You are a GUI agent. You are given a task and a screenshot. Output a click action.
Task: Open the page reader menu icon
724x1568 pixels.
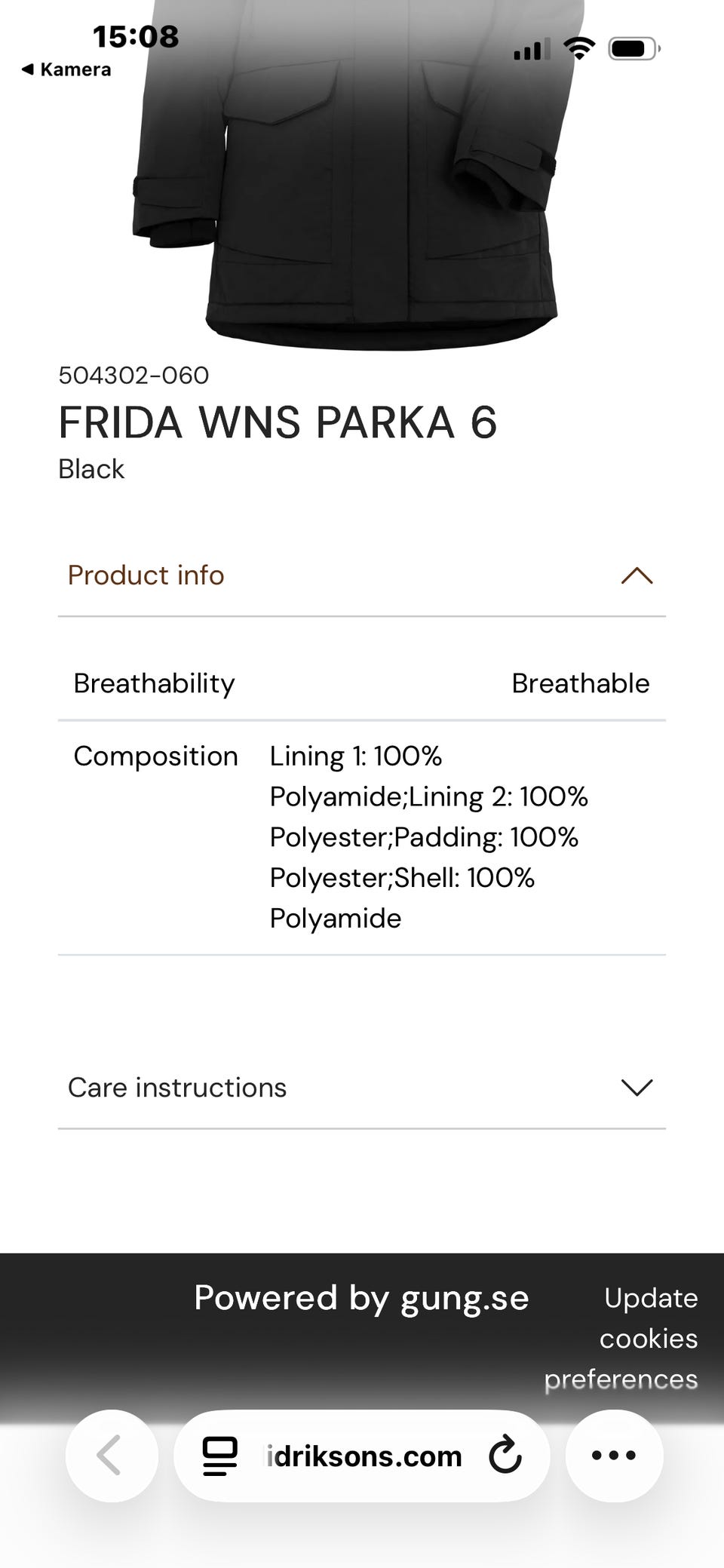pos(219,1456)
